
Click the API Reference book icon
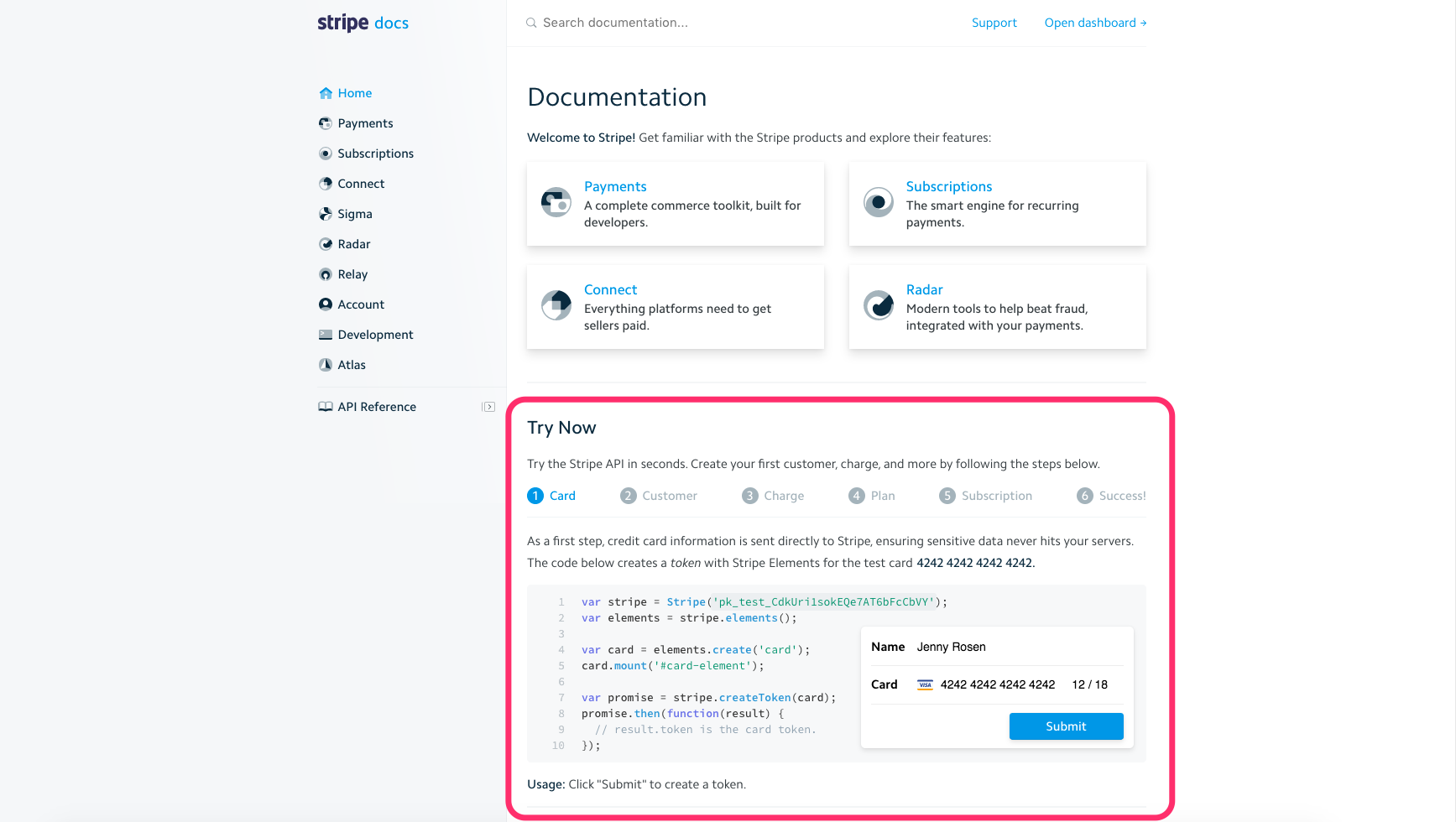tap(326, 407)
